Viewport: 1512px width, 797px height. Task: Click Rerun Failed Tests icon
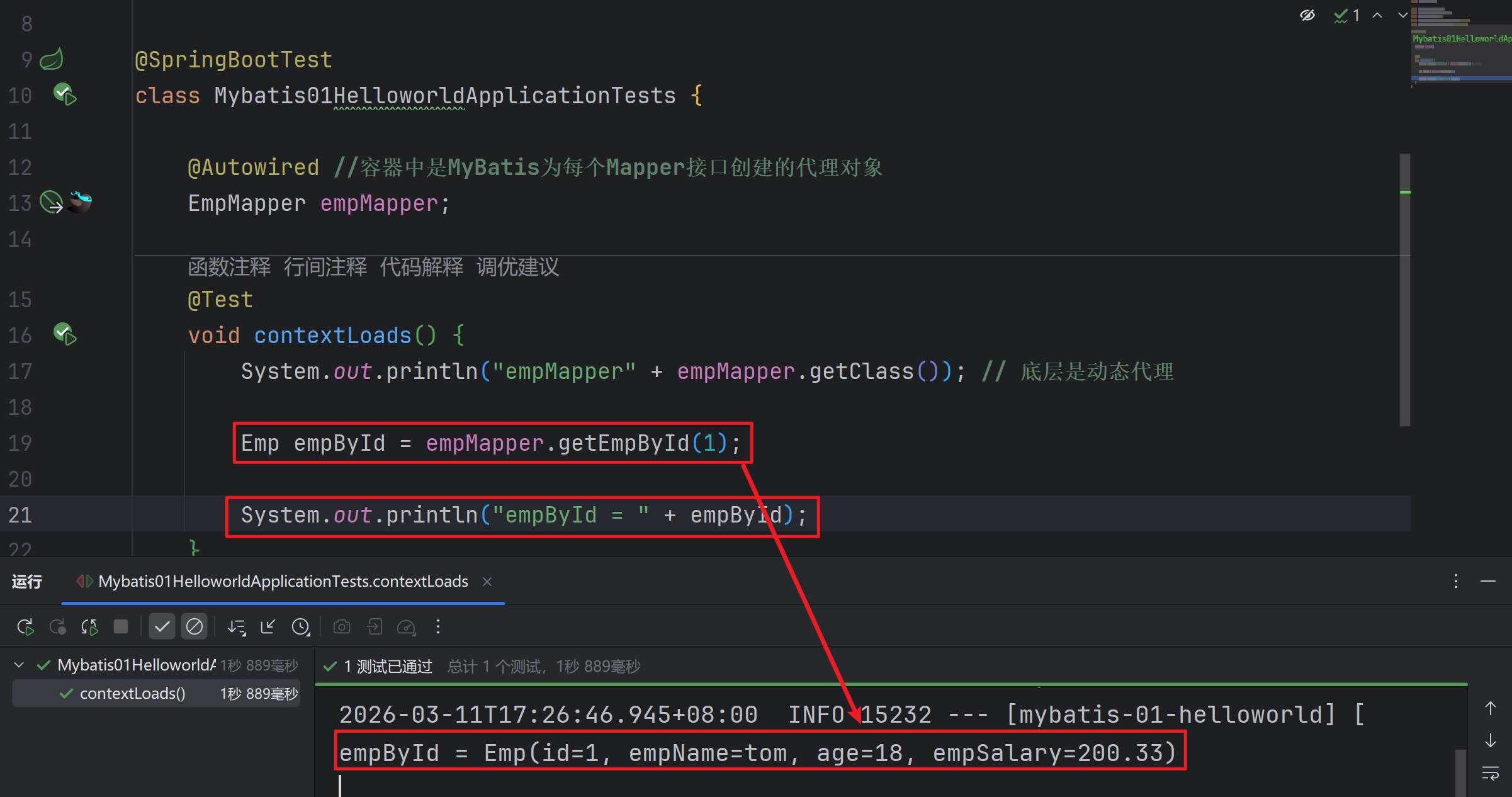(58, 626)
